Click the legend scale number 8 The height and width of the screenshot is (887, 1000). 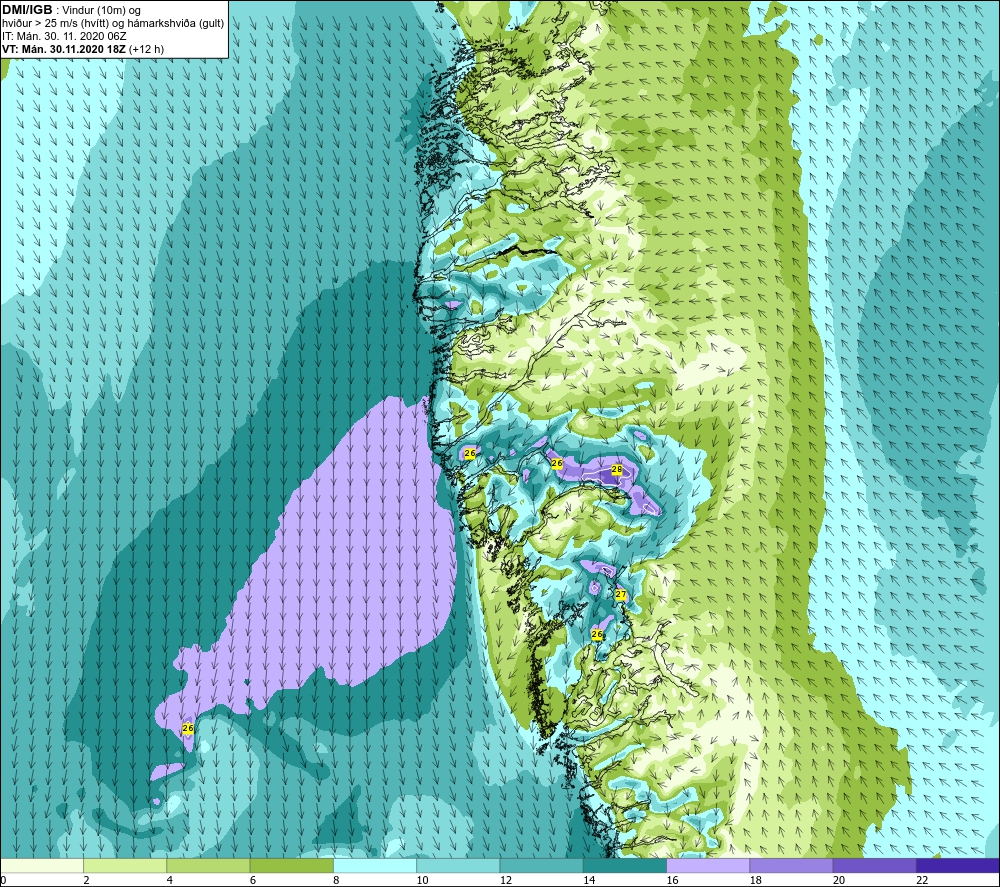[x=336, y=881]
